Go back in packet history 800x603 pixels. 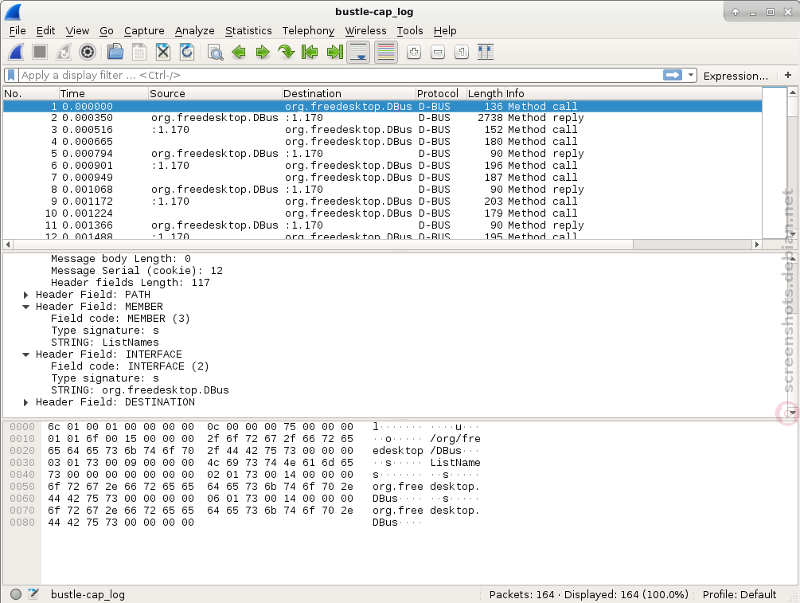tap(239, 52)
